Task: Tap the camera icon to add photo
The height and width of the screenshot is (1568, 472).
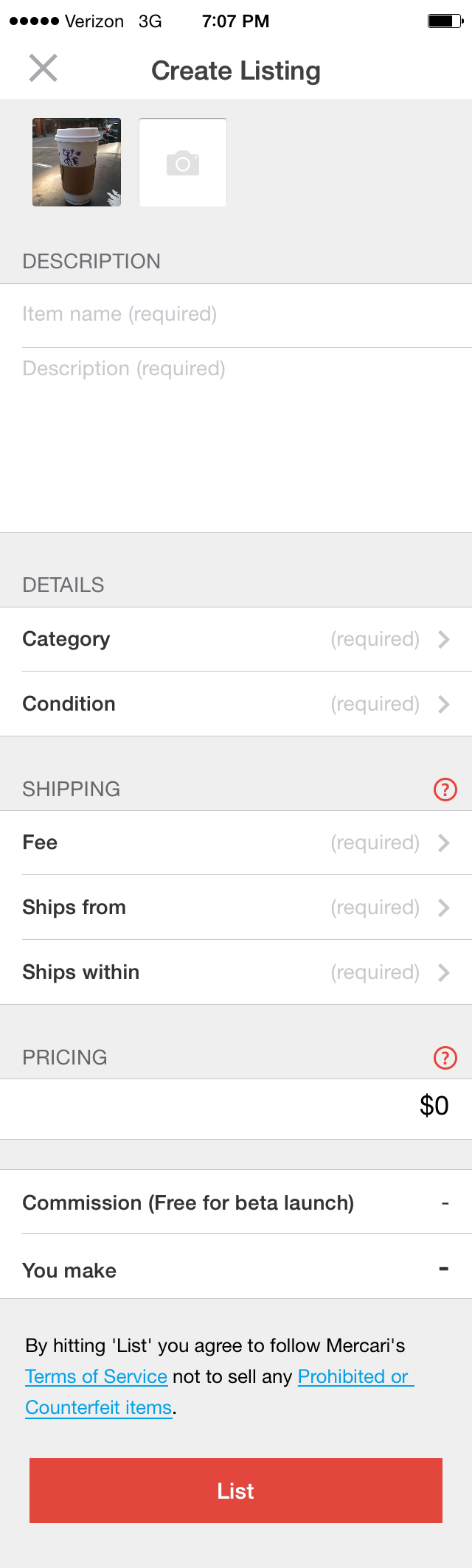Action: tap(183, 162)
